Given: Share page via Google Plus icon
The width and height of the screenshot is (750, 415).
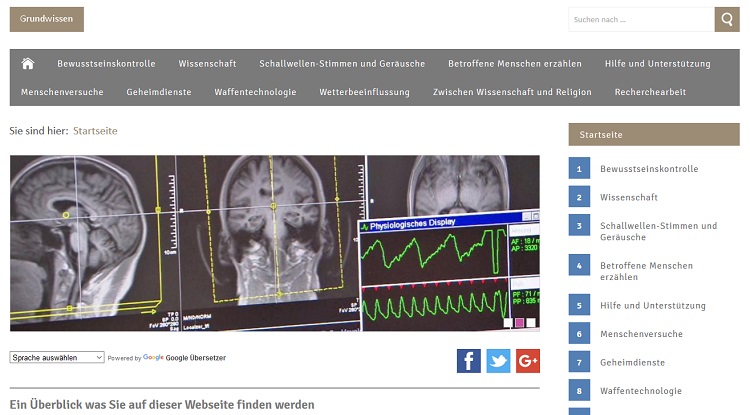Looking at the screenshot, I should click(x=528, y=361).
